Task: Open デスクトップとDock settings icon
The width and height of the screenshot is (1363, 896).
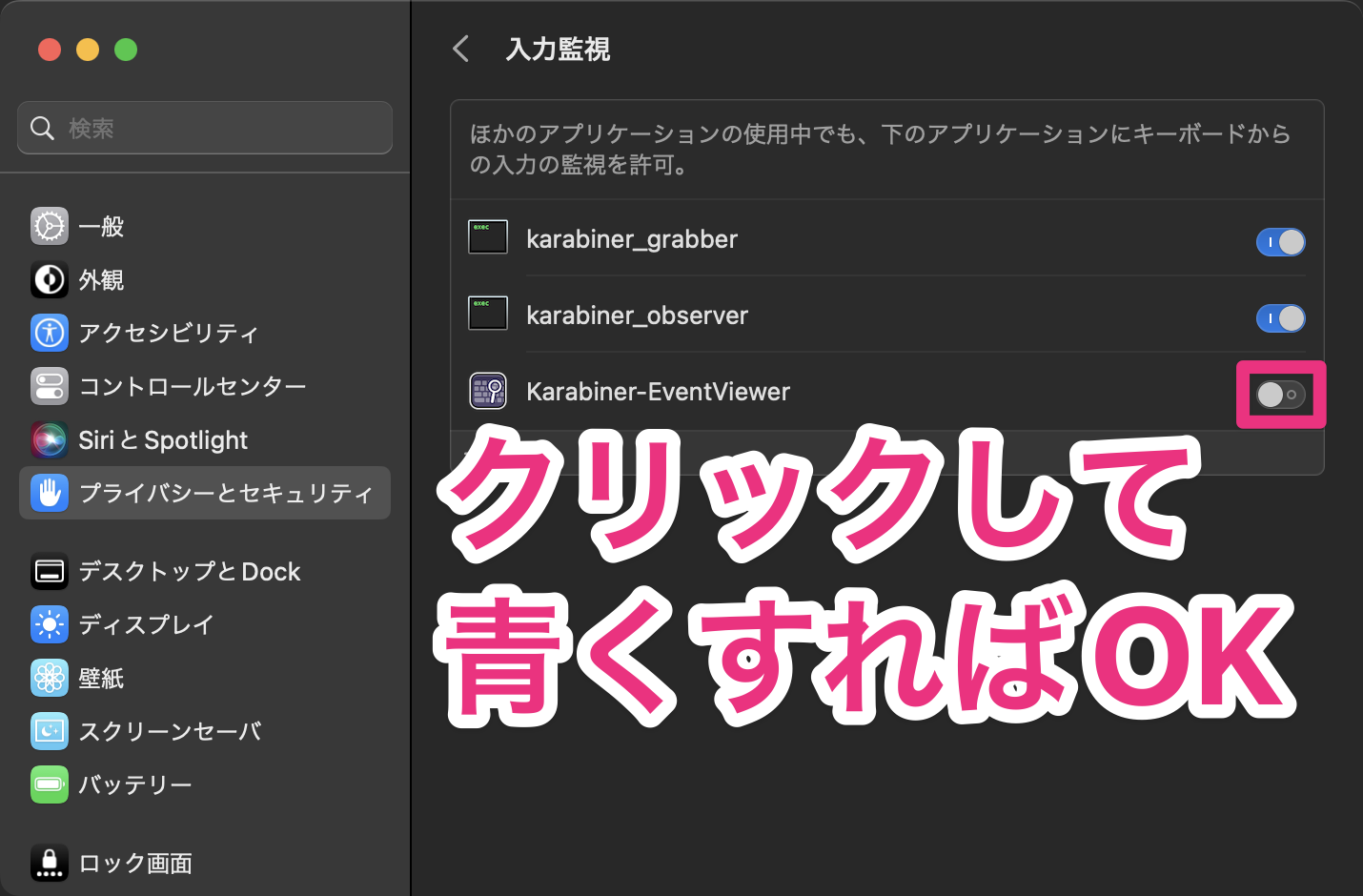Action: pos(49,571)
